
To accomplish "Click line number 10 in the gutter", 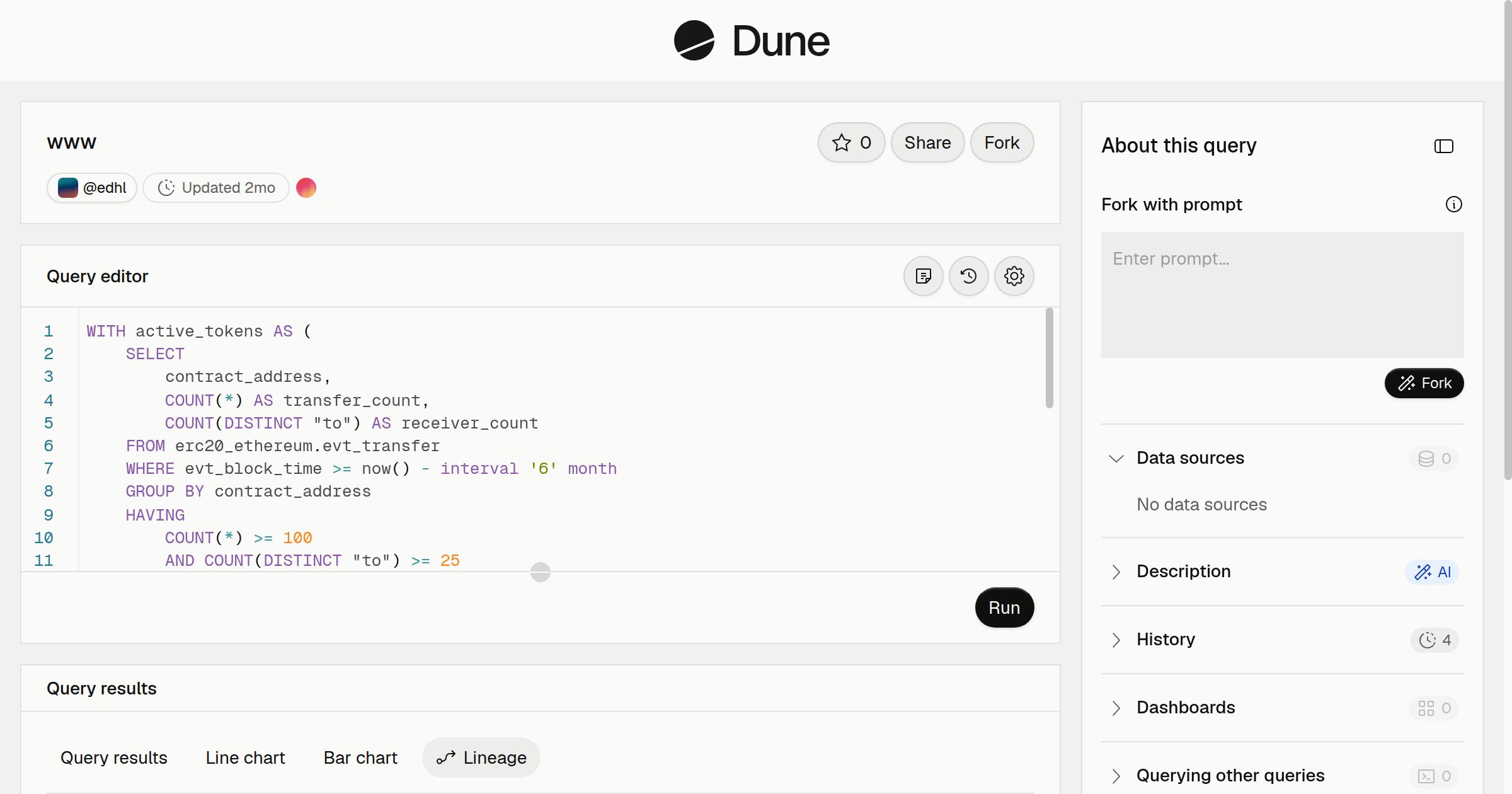I will coord(43,538).
